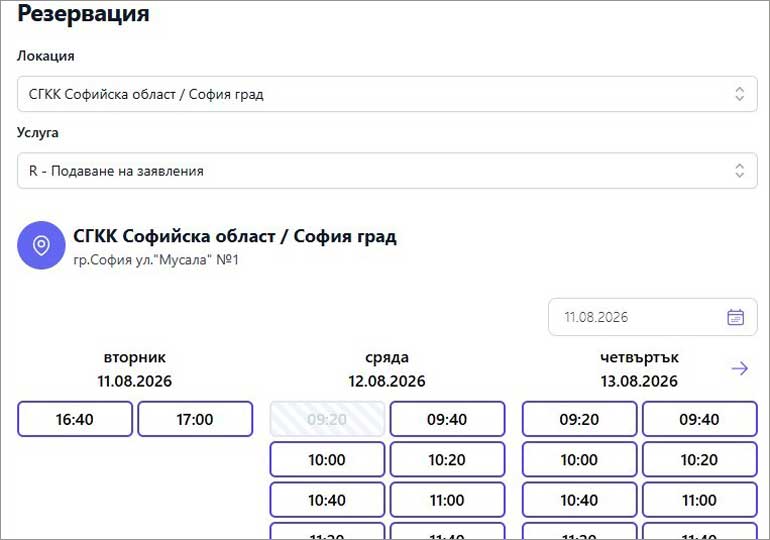Choose the 10:00 slot on Wednesday

click(327, 459)
